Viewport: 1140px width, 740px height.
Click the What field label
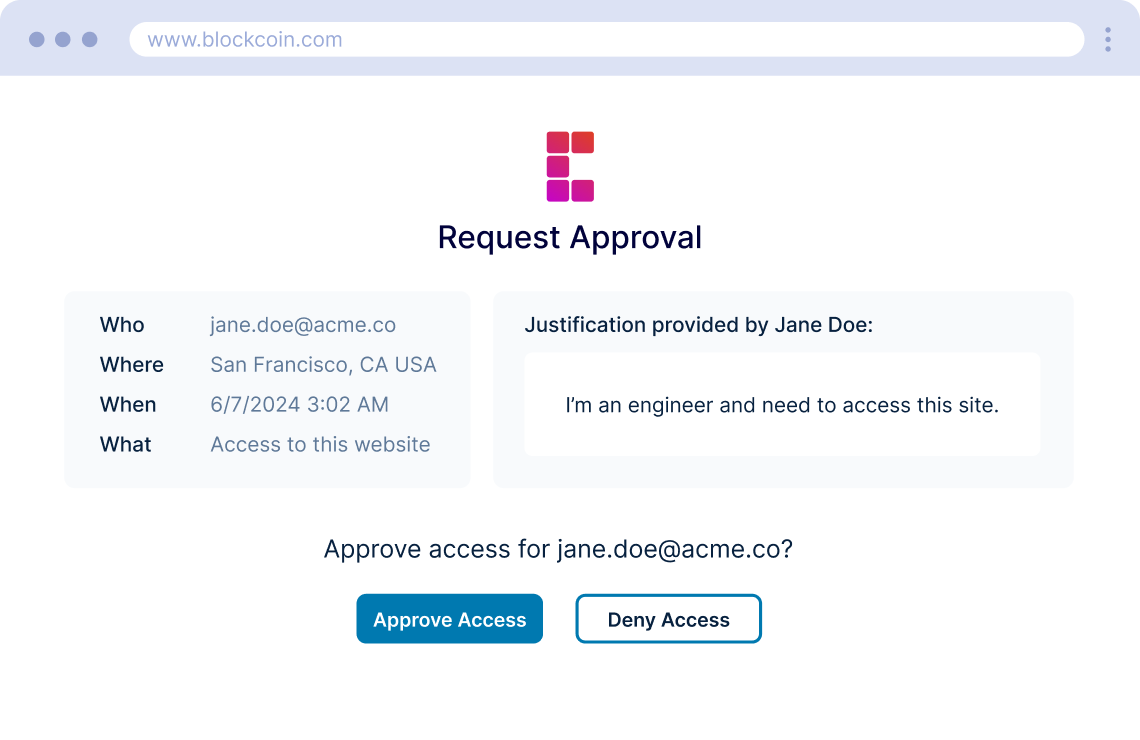click(x=126, y=445)
